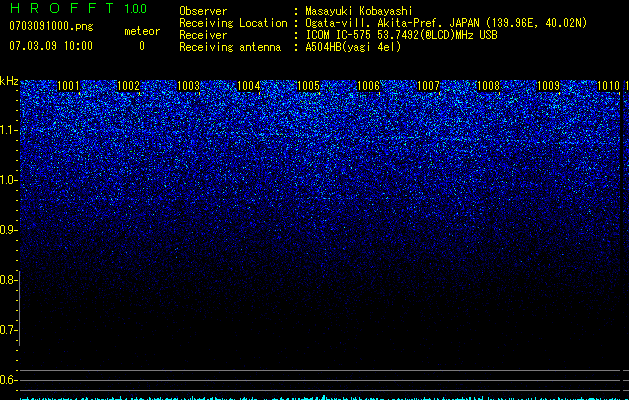
Task: Click the 1009 time marker
Action: point(548,86)
